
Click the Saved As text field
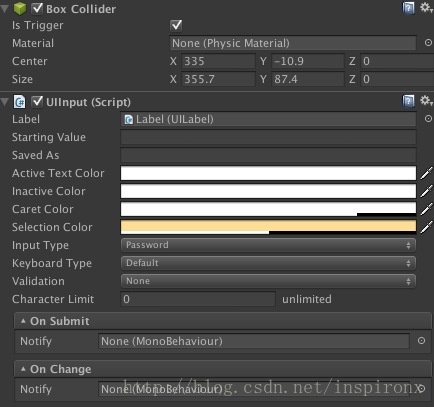(x=268, y=155)
